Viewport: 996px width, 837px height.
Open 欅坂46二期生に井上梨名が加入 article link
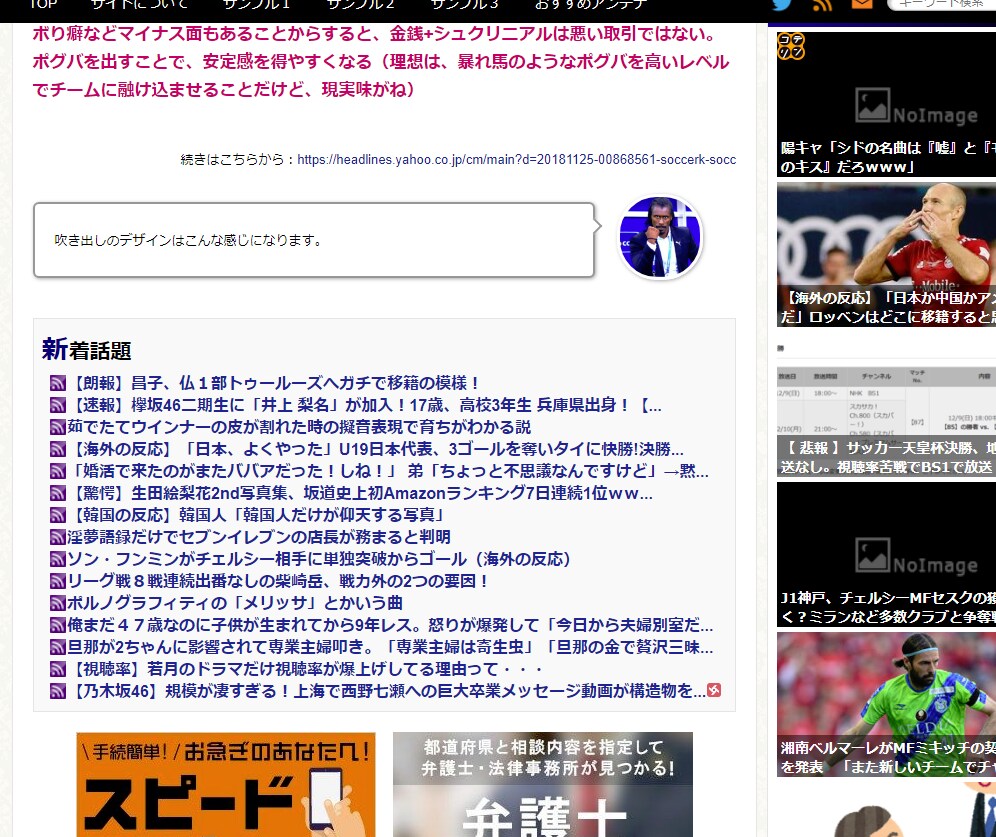click(x=365, y=405)
